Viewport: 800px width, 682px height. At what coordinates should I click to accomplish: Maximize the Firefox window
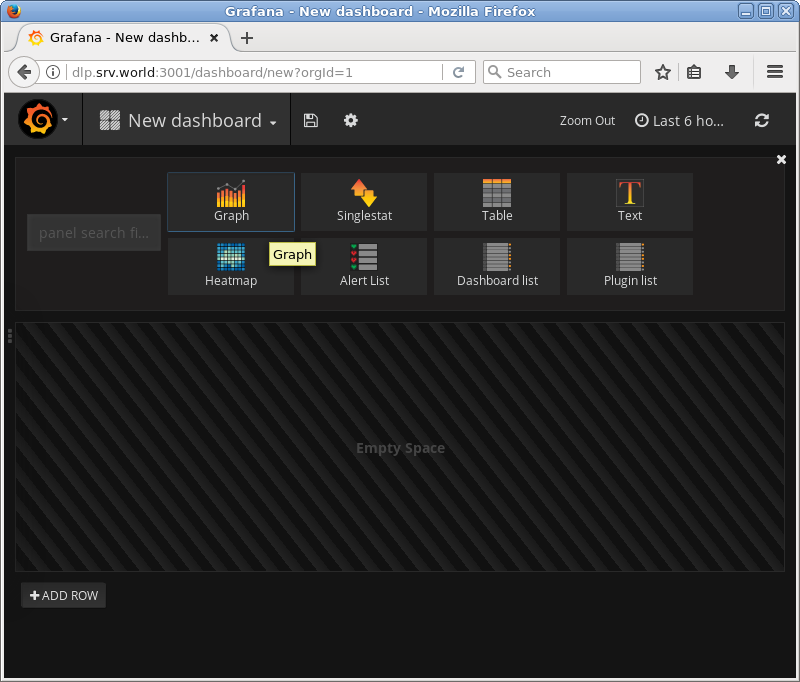(x=766, y=11)
